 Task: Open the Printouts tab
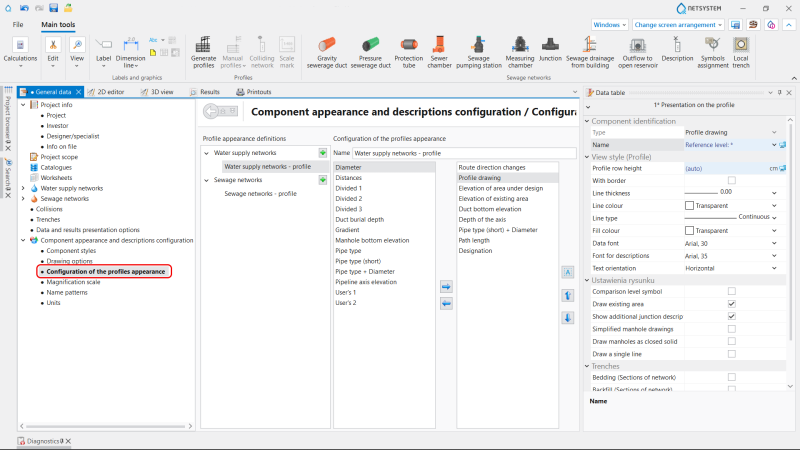click(x=254, y=92)
